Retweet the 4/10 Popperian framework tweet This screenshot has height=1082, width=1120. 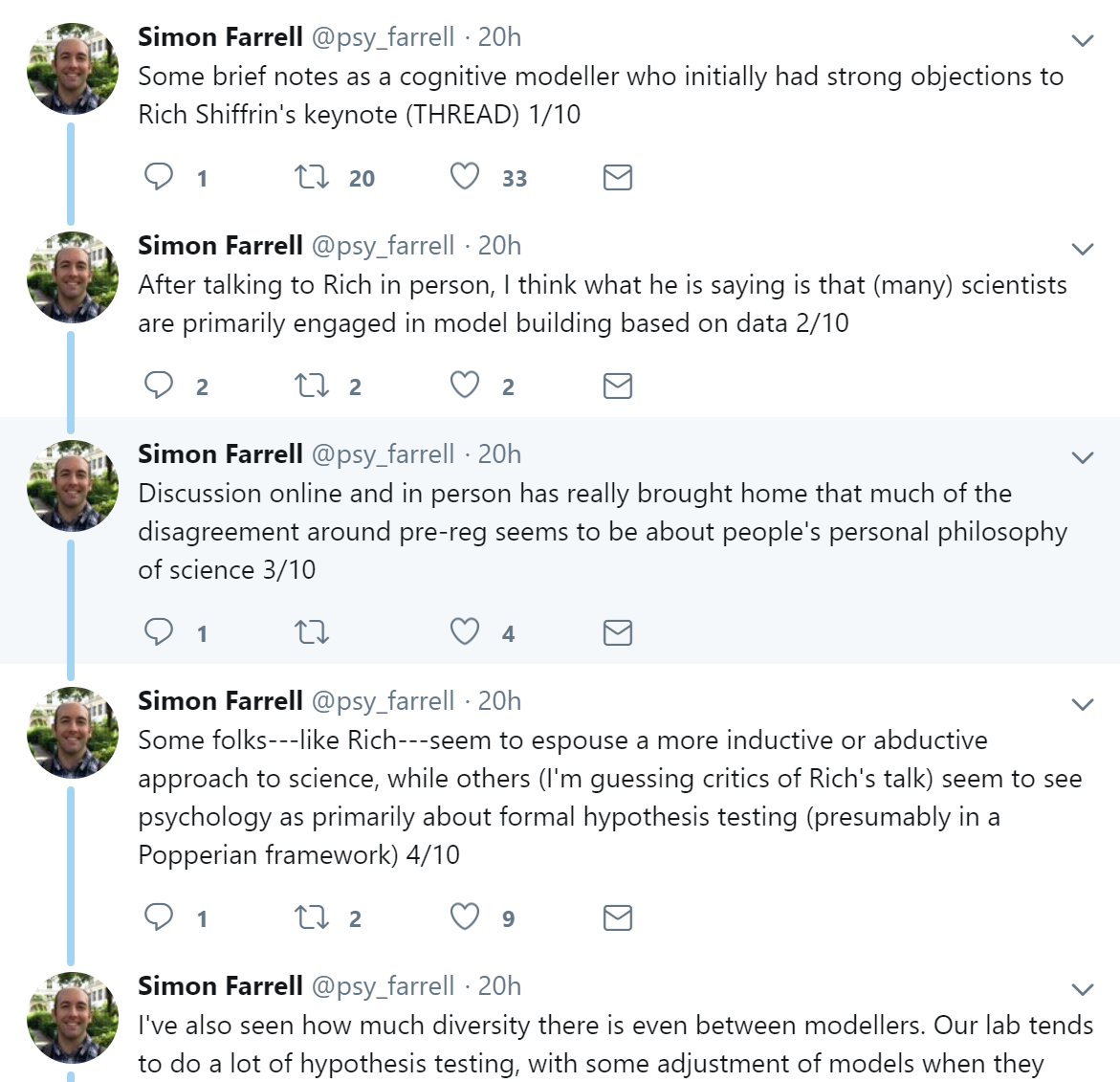(312, 917)
